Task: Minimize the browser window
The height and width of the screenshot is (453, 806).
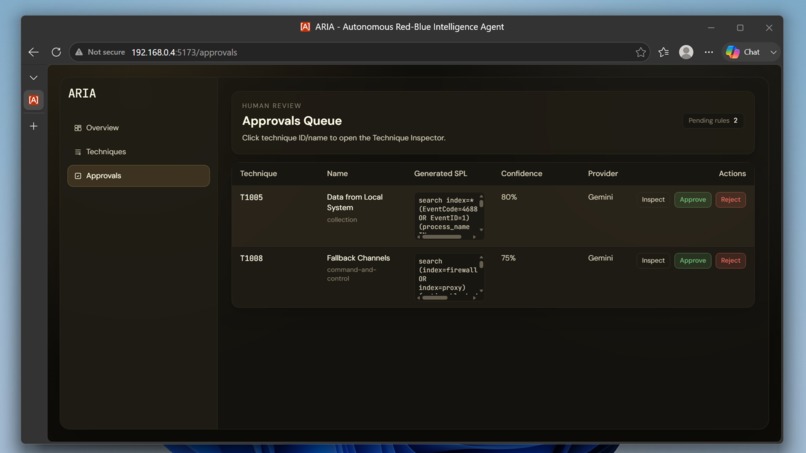Action: point(711,28)
